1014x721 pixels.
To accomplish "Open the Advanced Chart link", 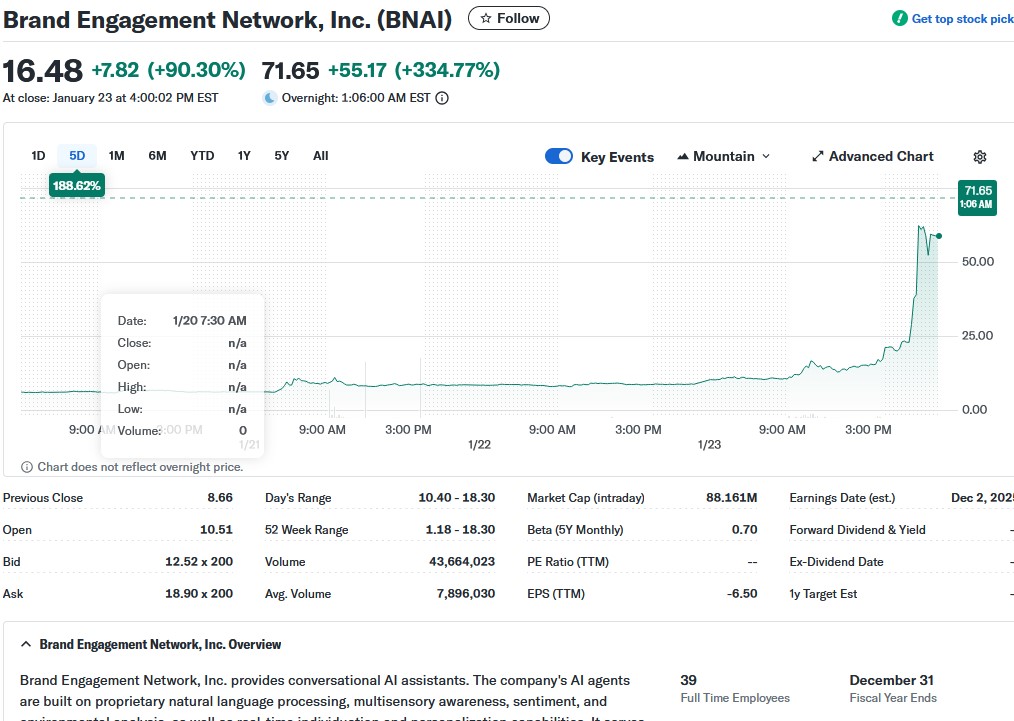I will coord(872,156).
